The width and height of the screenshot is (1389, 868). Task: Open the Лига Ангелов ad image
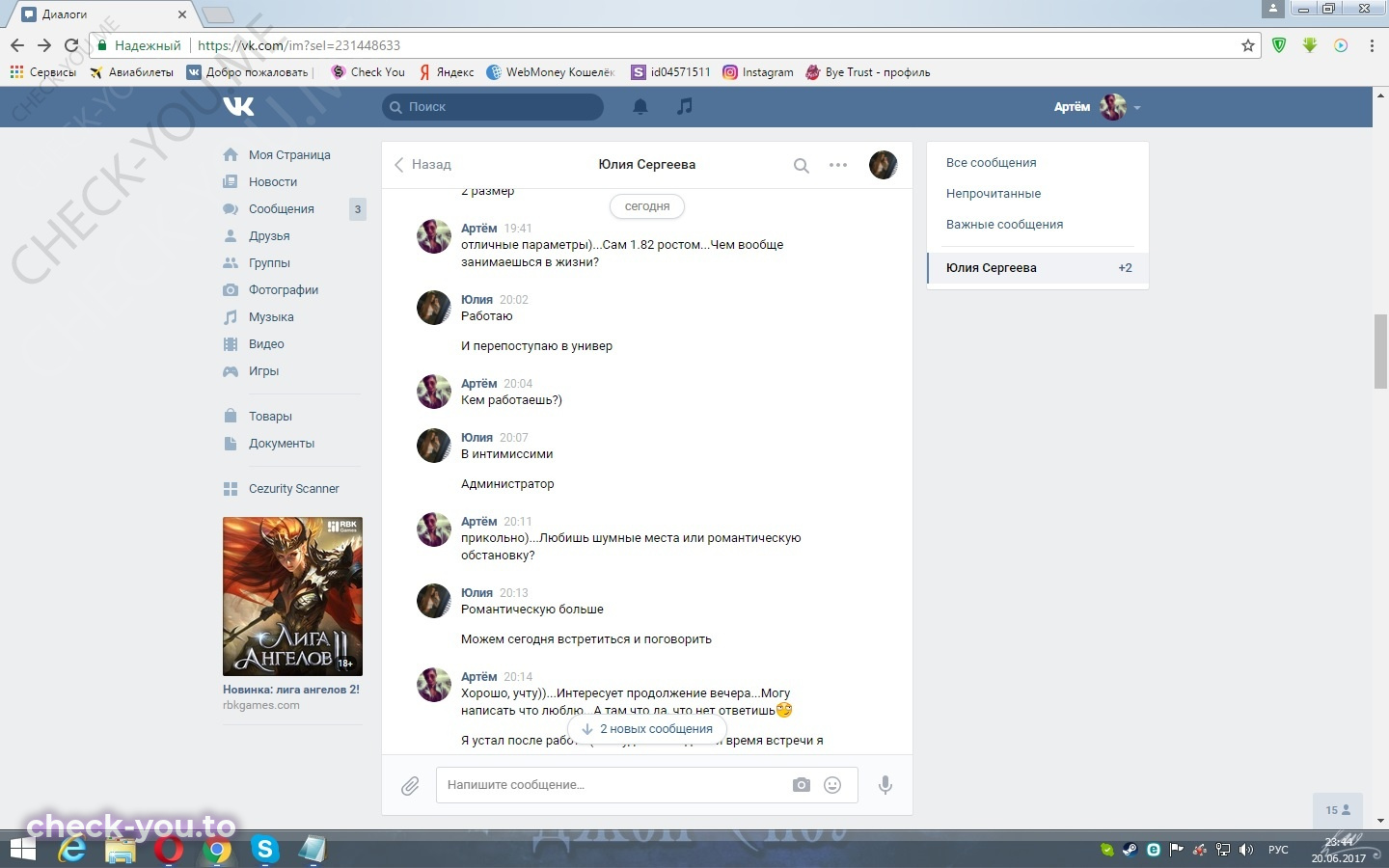[x=292, y=596]
